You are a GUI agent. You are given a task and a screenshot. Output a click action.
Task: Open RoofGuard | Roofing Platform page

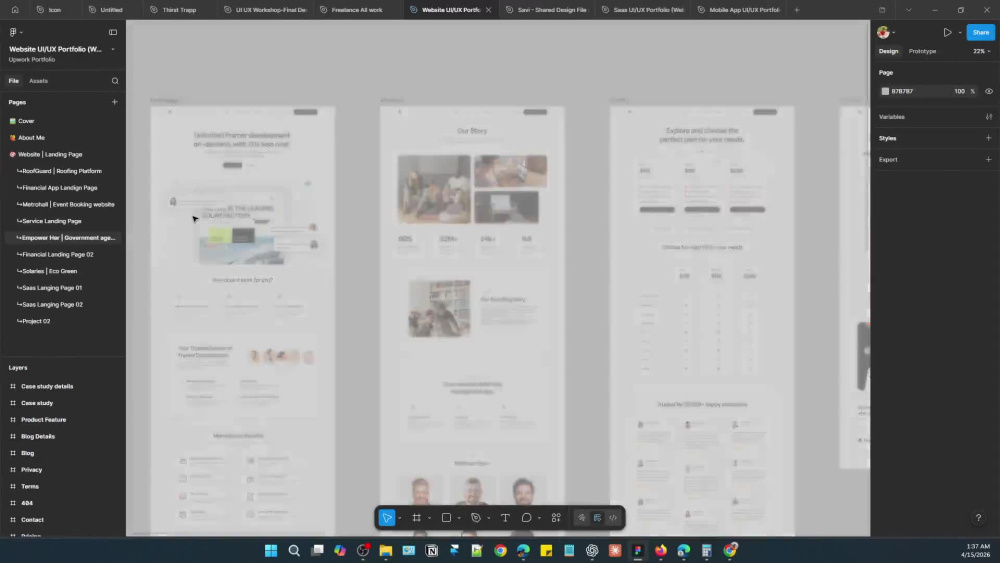[x=62, y=171]
